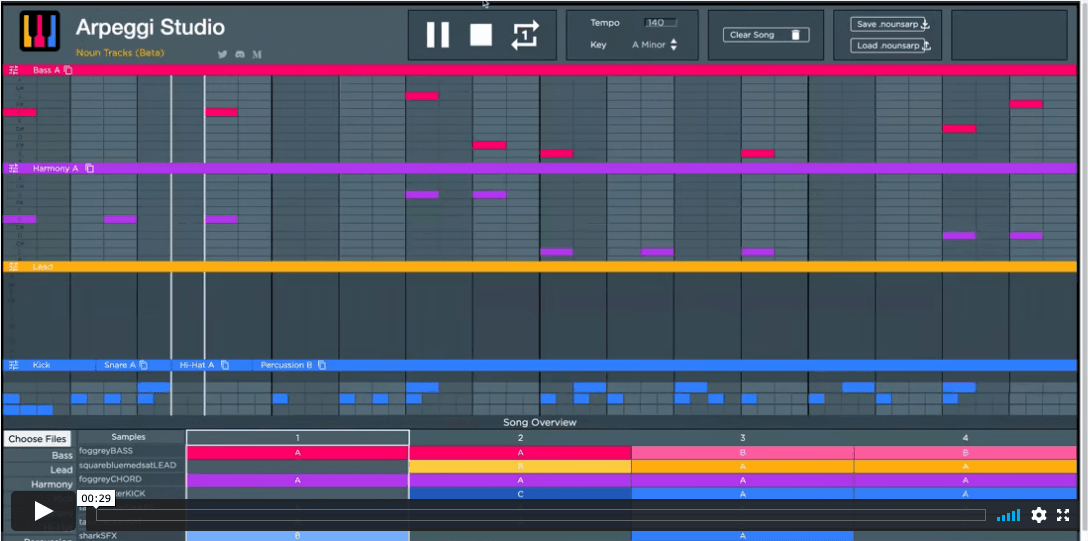Adjust the video volume bars

(x=1008, y=515)
